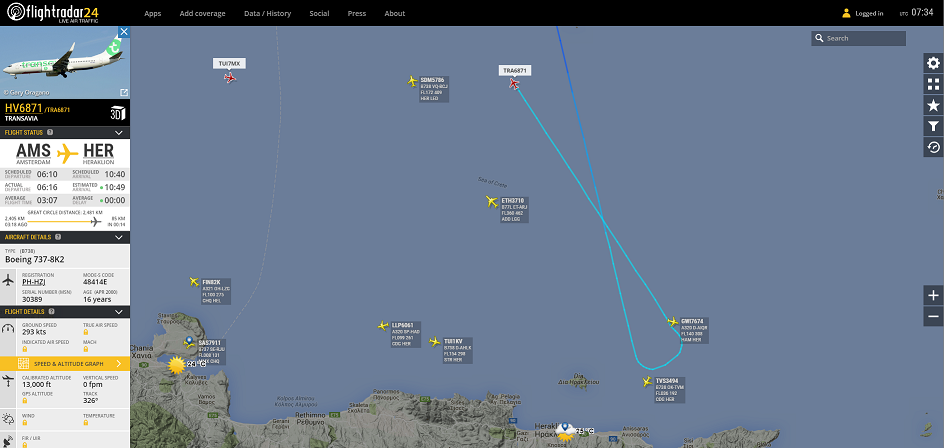Zoom in the map with plus button
The height and width of the screenshot is (448, 944).
click(x=933, y=296)
